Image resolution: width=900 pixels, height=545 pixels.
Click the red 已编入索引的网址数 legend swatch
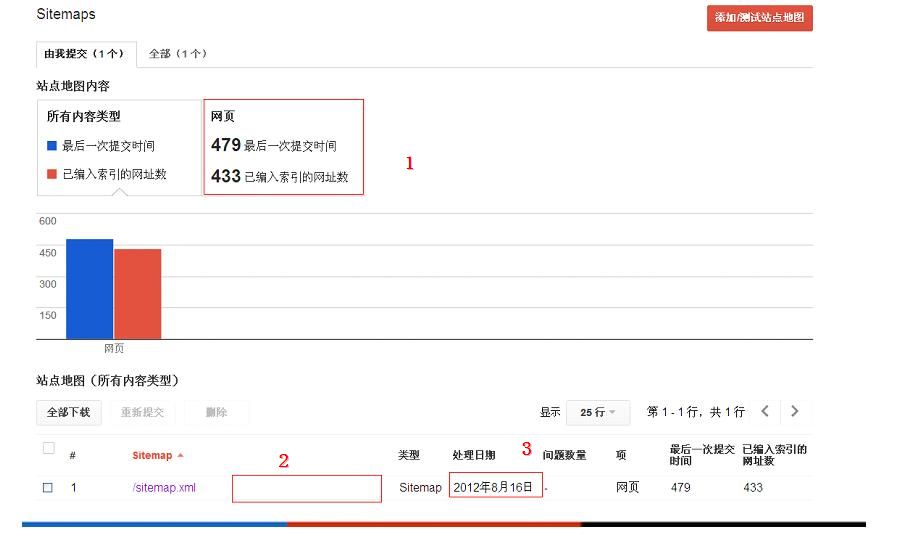[x=52, y=174]
